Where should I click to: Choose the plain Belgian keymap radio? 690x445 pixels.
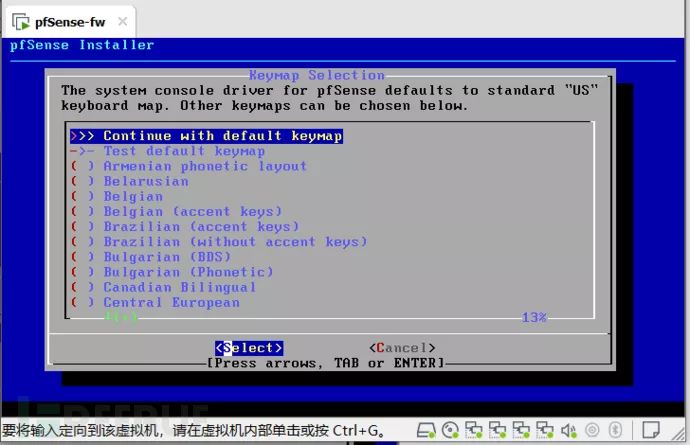(117, 196)
